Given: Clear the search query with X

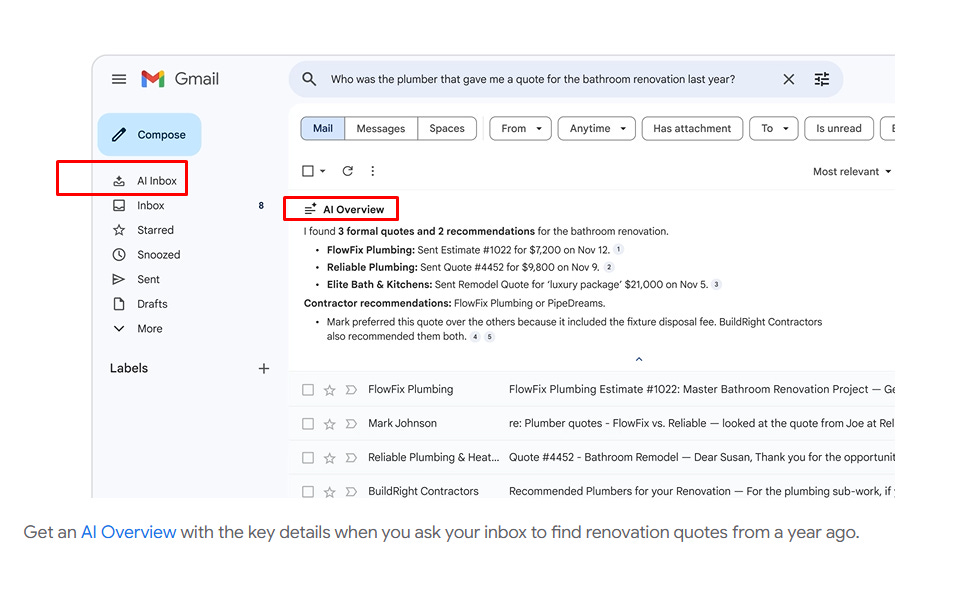Looking at the screenshot, I should click(x=788, y=79).
